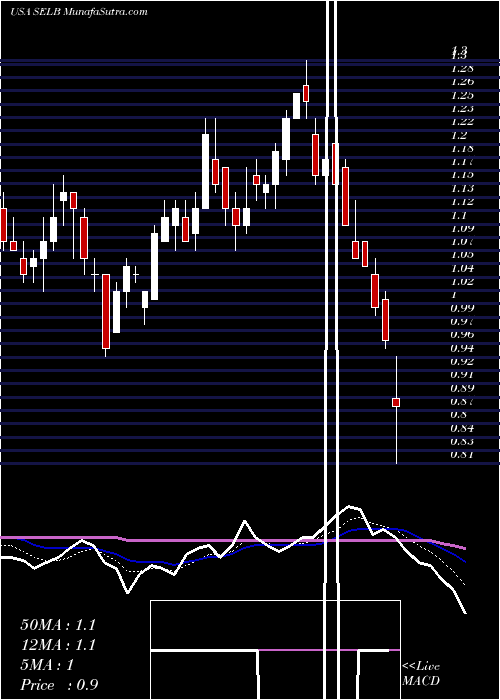Click the highest red candle near 1.26

(306, 93)
